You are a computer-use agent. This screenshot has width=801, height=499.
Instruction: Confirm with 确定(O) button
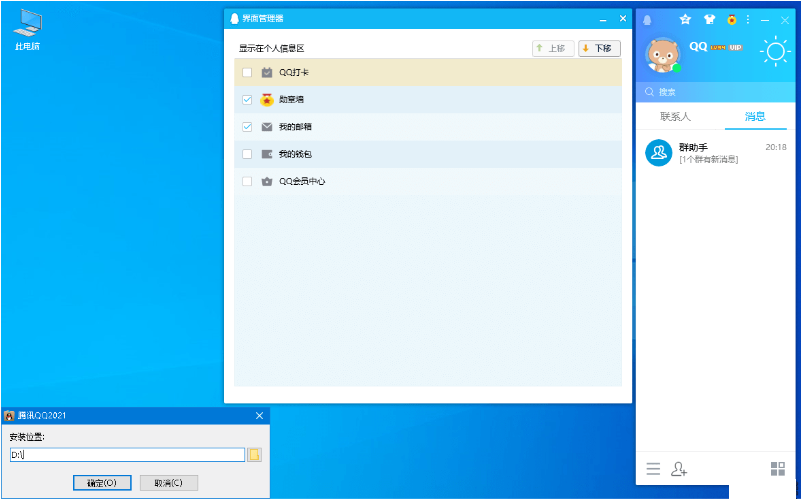point(102,483)
